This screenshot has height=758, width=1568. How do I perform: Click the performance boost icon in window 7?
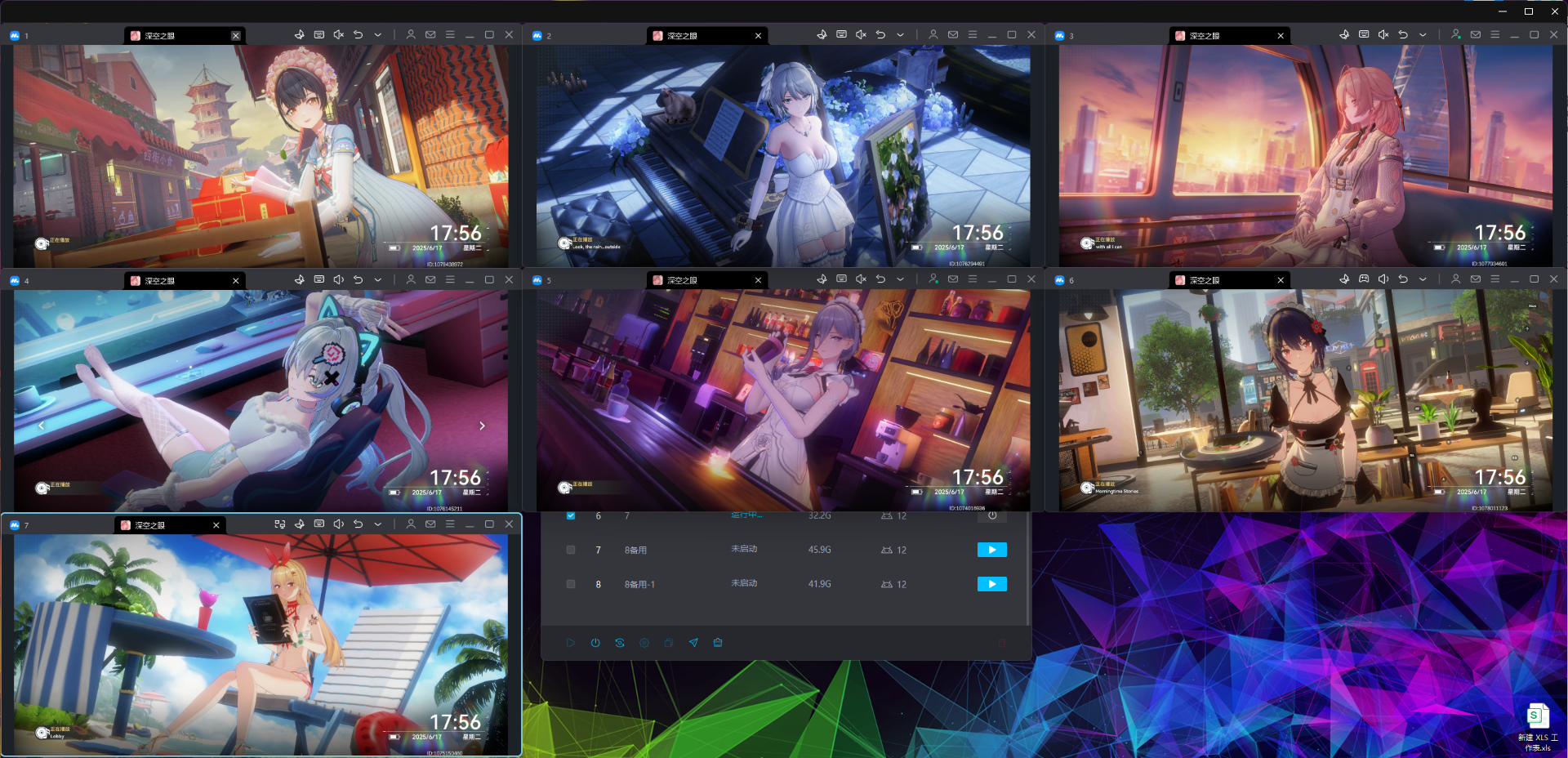click(x=300, y=524)
